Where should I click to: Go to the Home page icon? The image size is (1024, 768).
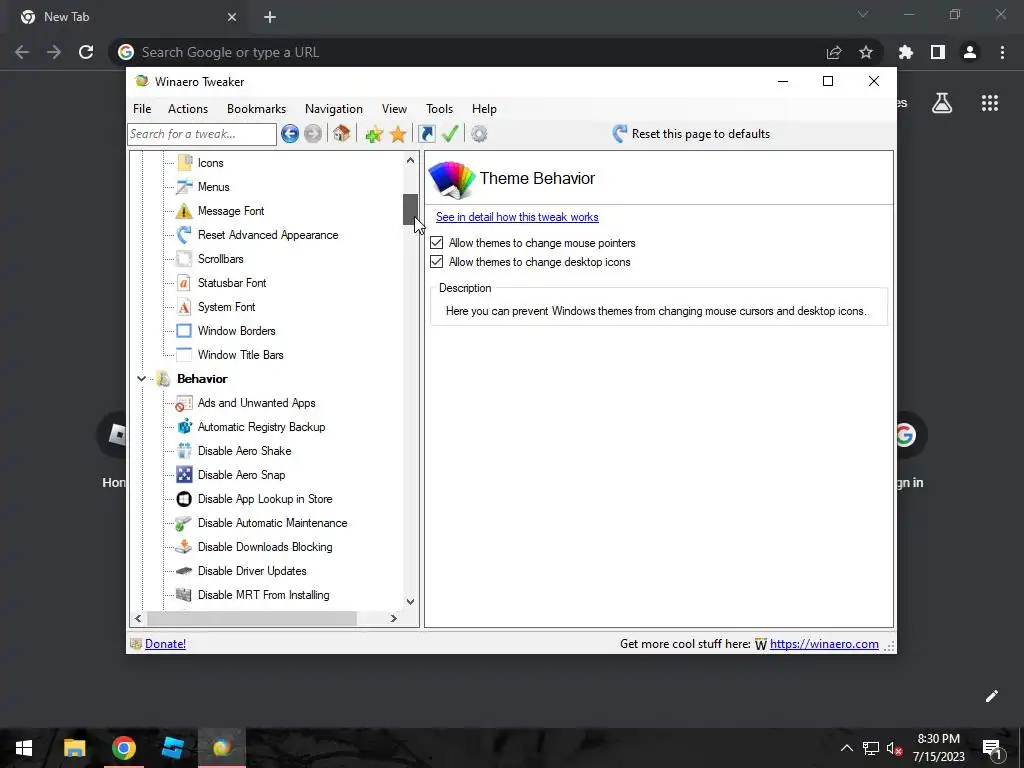(x=341, y=134)
